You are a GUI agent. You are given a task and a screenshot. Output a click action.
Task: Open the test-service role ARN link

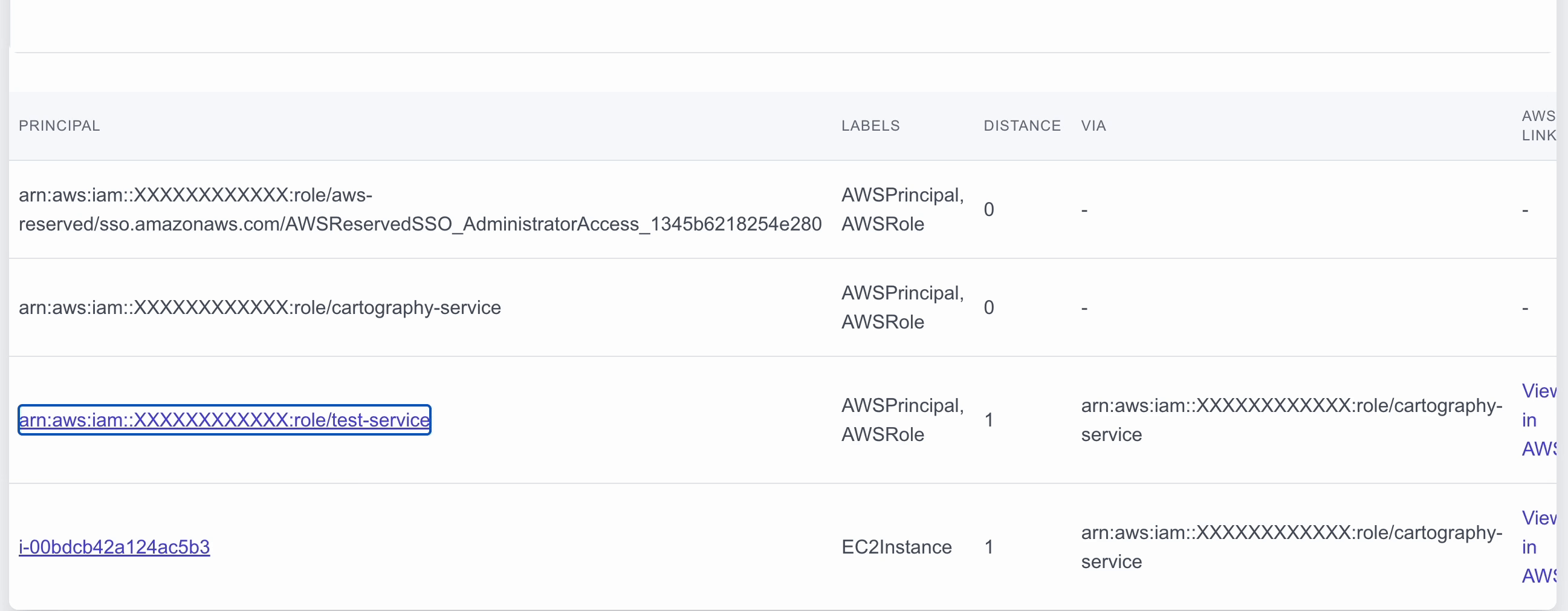click(224, 420)
